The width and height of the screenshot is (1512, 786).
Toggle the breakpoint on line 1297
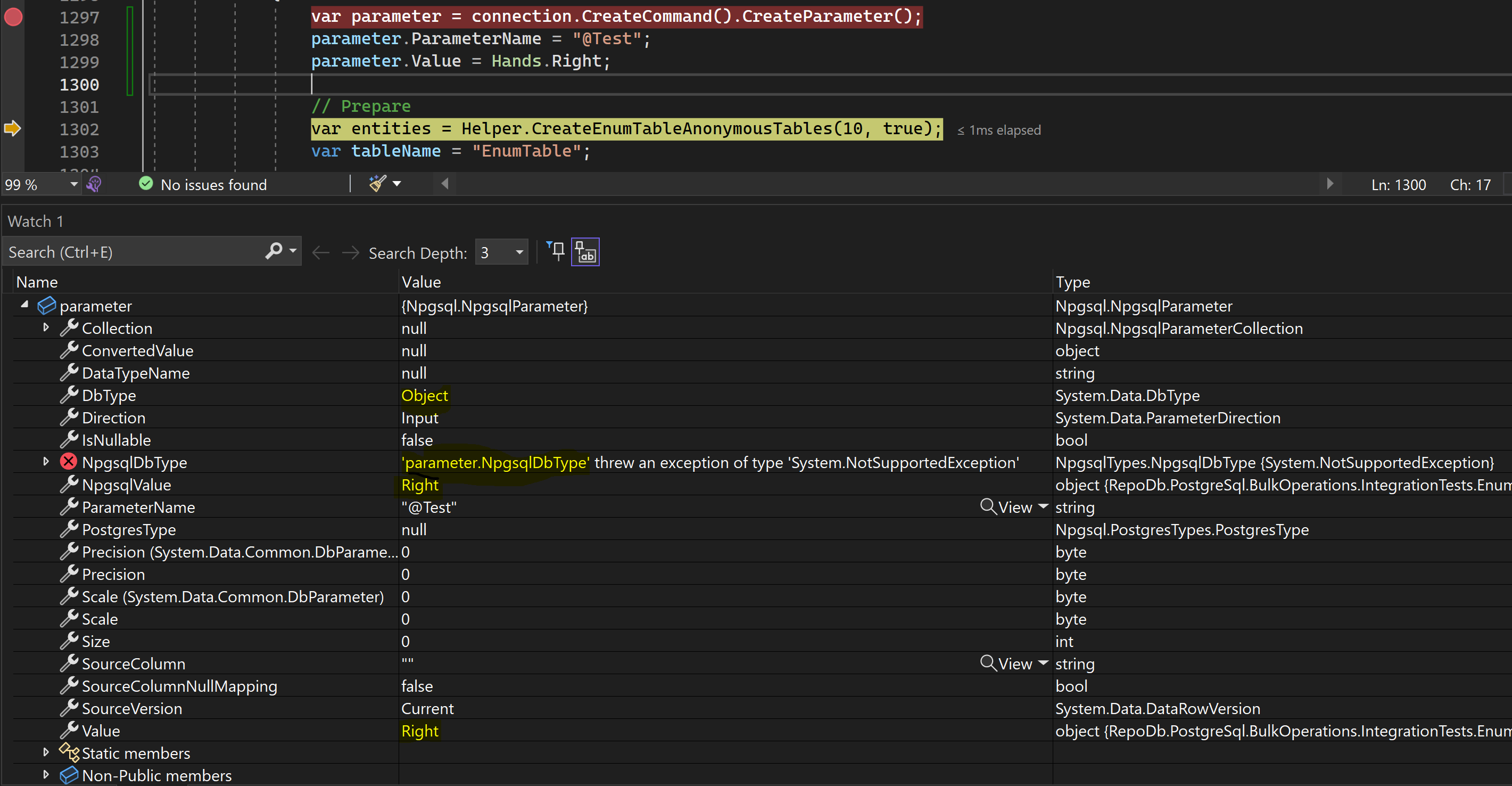pos(13,17)
